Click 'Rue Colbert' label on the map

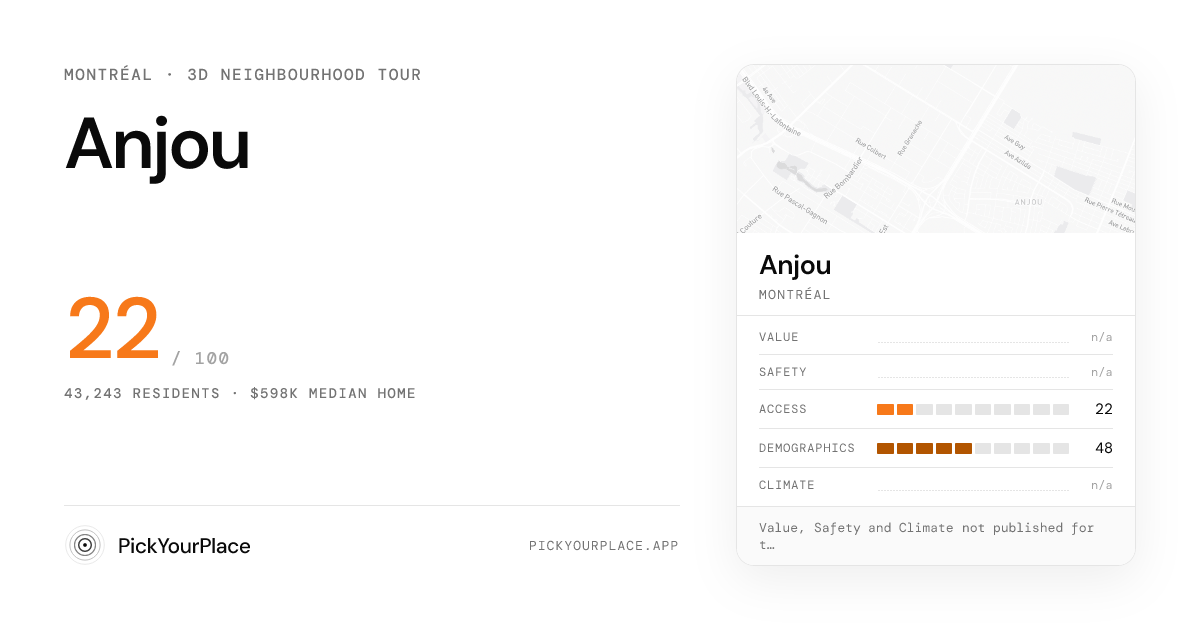pyautogui.click(x=872, y=147)
